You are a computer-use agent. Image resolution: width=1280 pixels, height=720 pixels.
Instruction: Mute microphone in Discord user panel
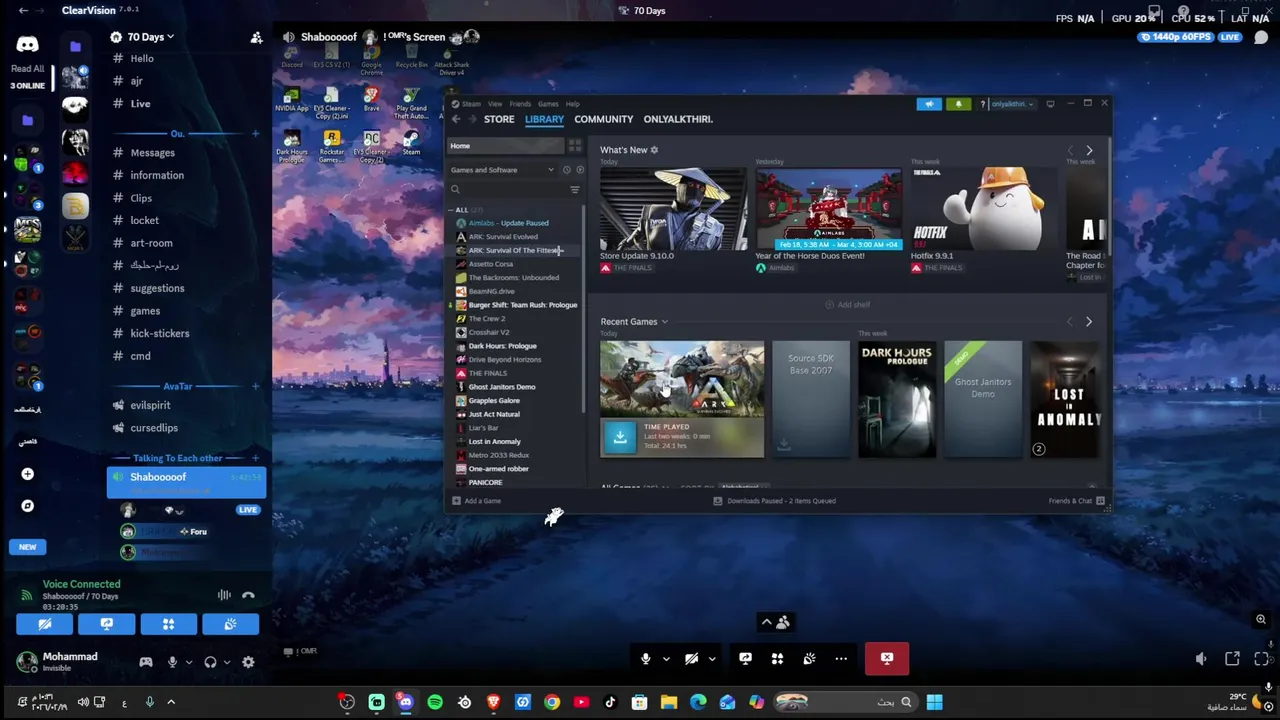(172, 662)
